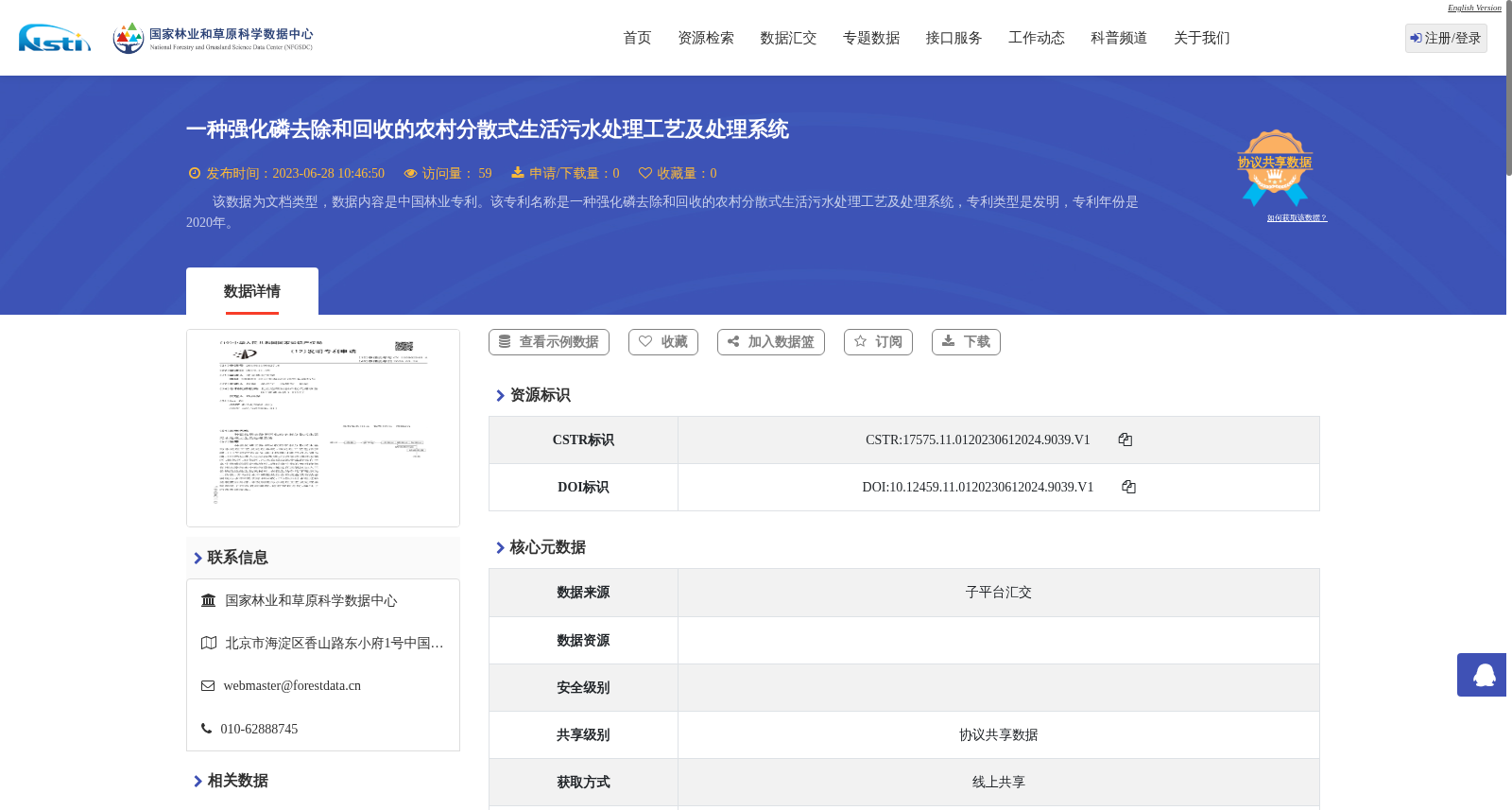
Task: Open 资源检索 menu item
Action: click(706, 38)
